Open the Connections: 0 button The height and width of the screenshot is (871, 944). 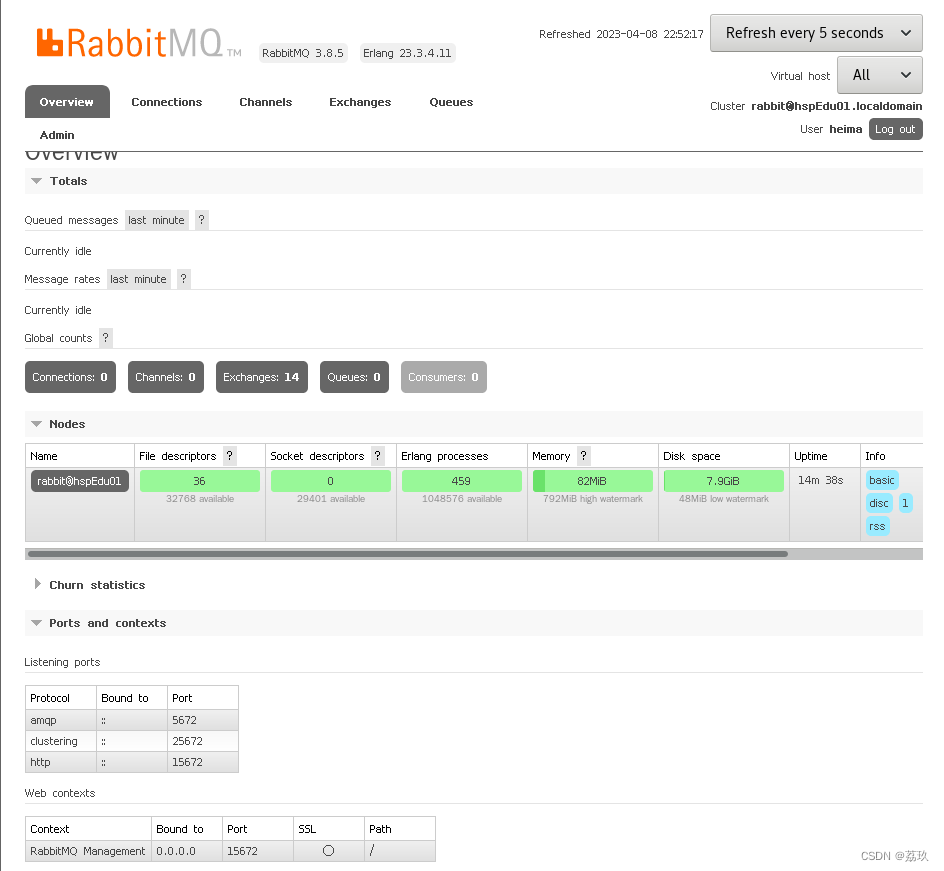[69, 376]
